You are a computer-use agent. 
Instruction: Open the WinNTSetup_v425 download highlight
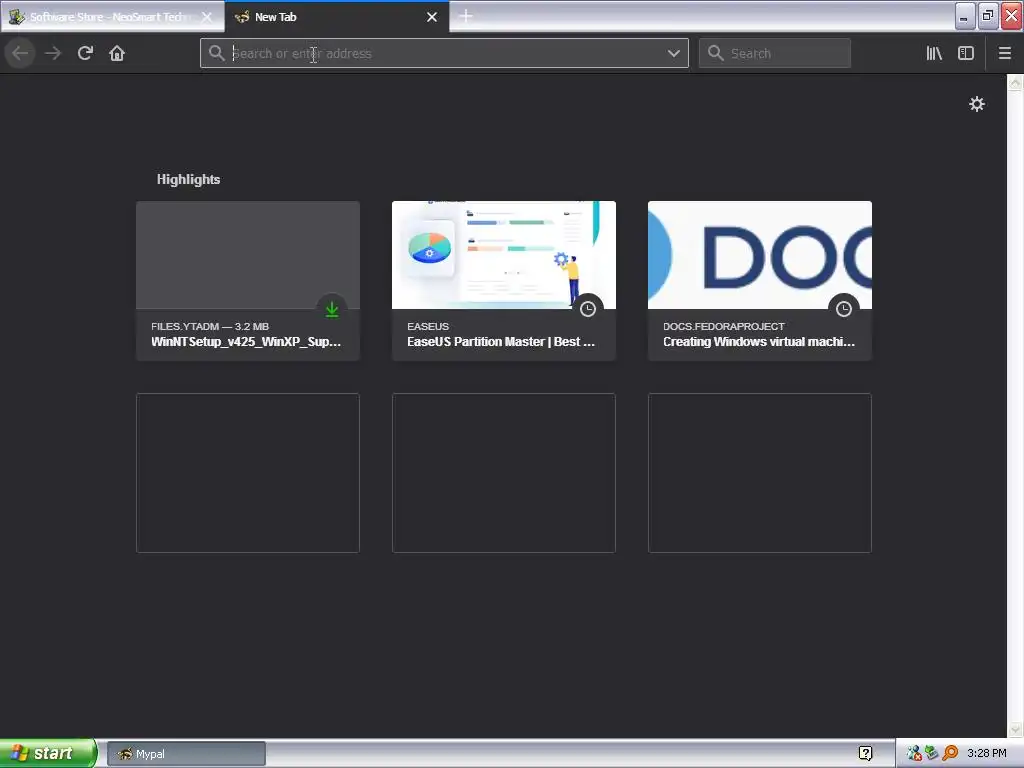(x=248, y=280)
